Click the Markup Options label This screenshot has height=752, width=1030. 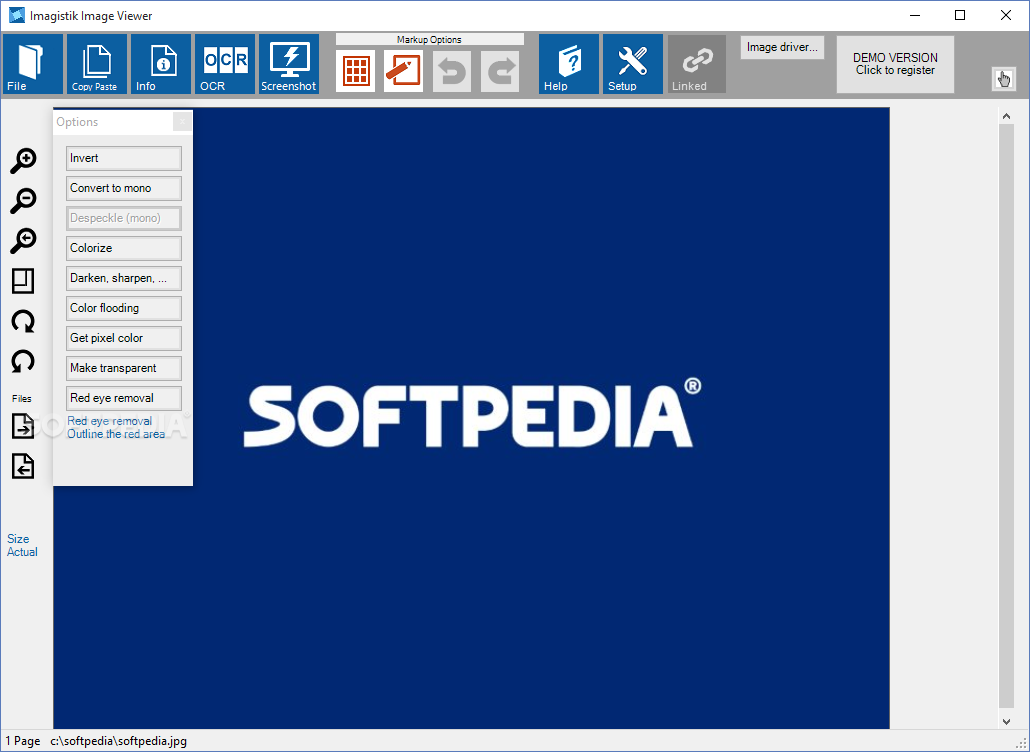(x=430, y=39)
